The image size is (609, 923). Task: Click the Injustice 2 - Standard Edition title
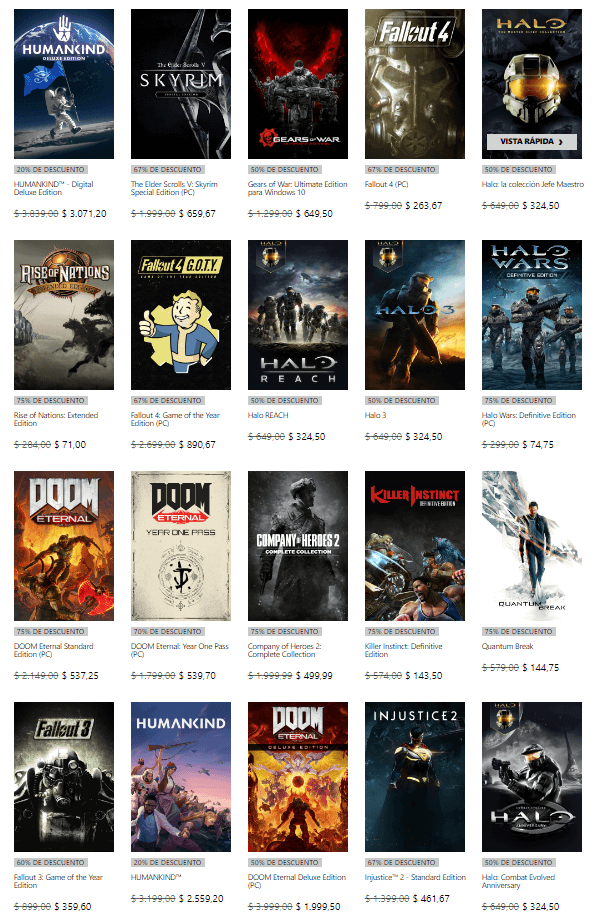[415, 877]
